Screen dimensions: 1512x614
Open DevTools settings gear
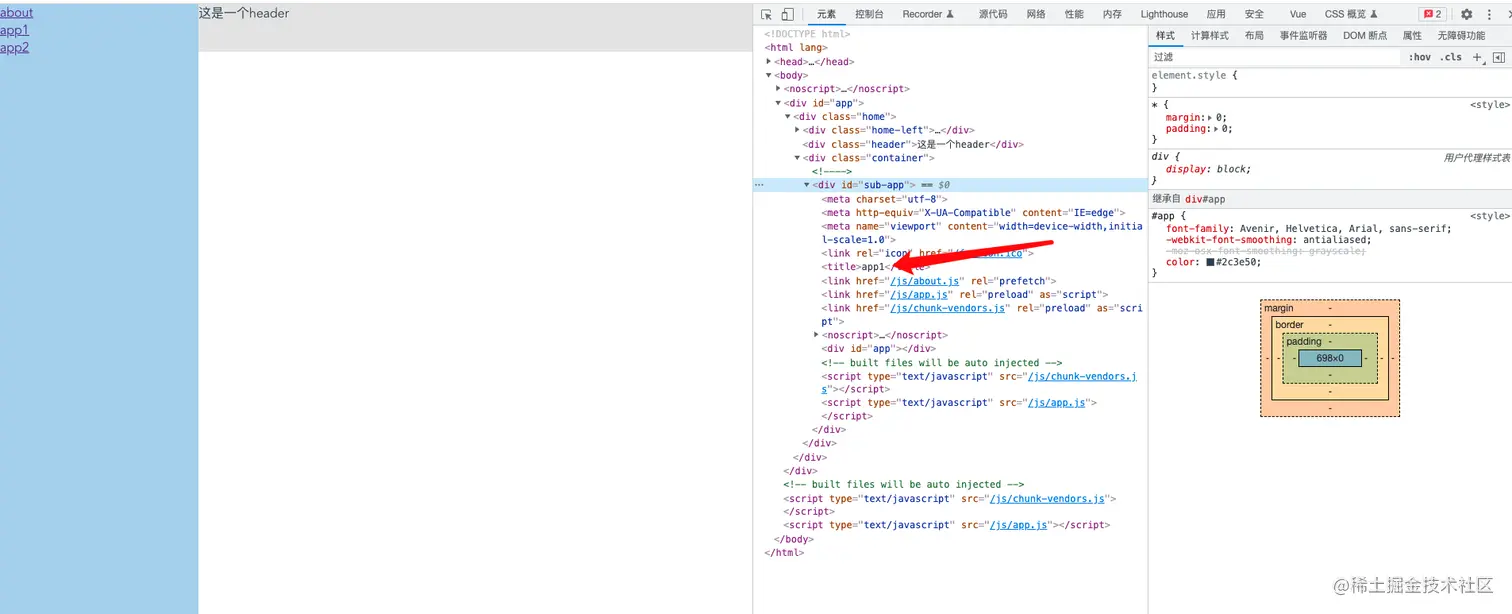[x=1466, y=14]
